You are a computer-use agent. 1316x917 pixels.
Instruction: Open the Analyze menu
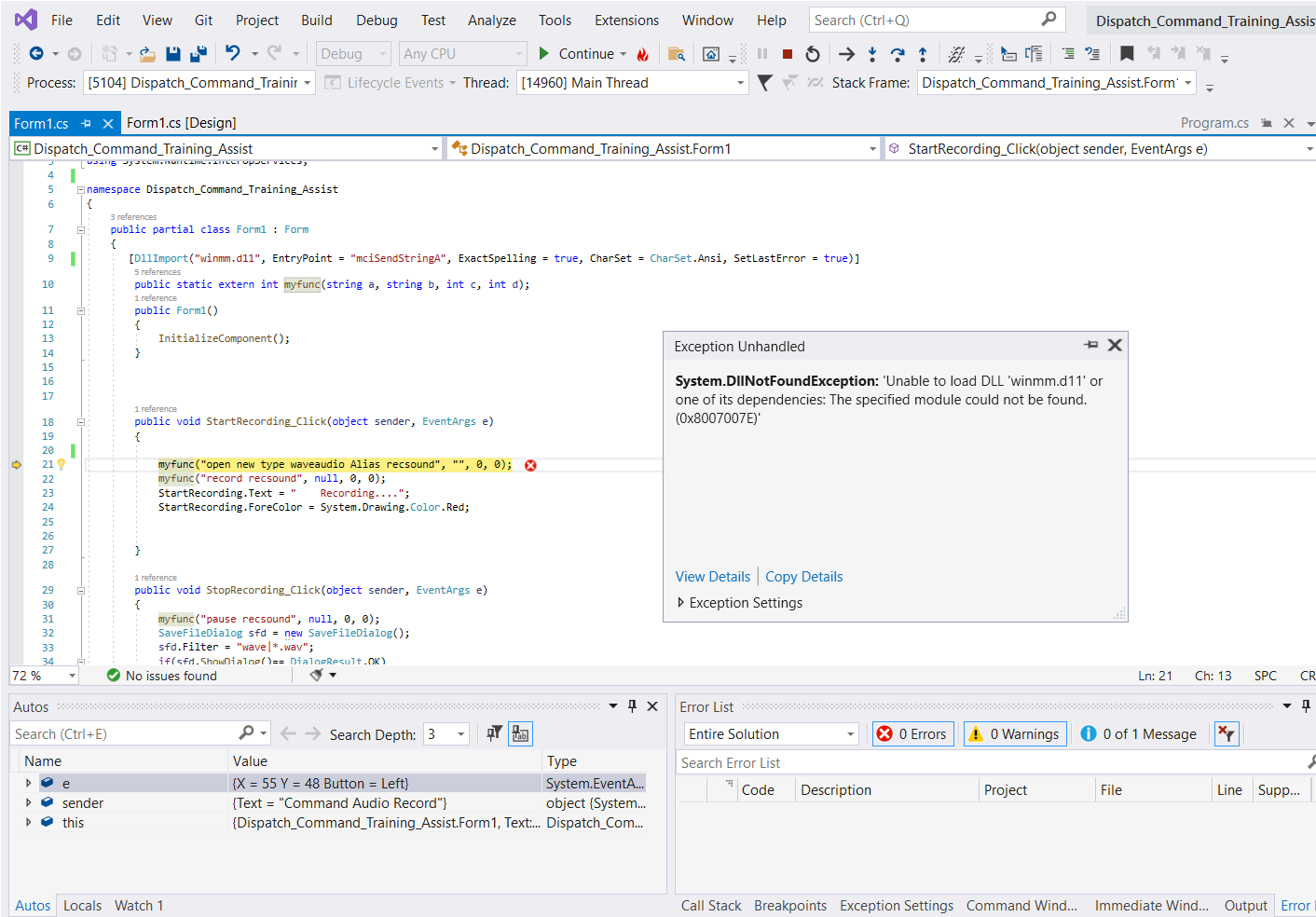492,20
